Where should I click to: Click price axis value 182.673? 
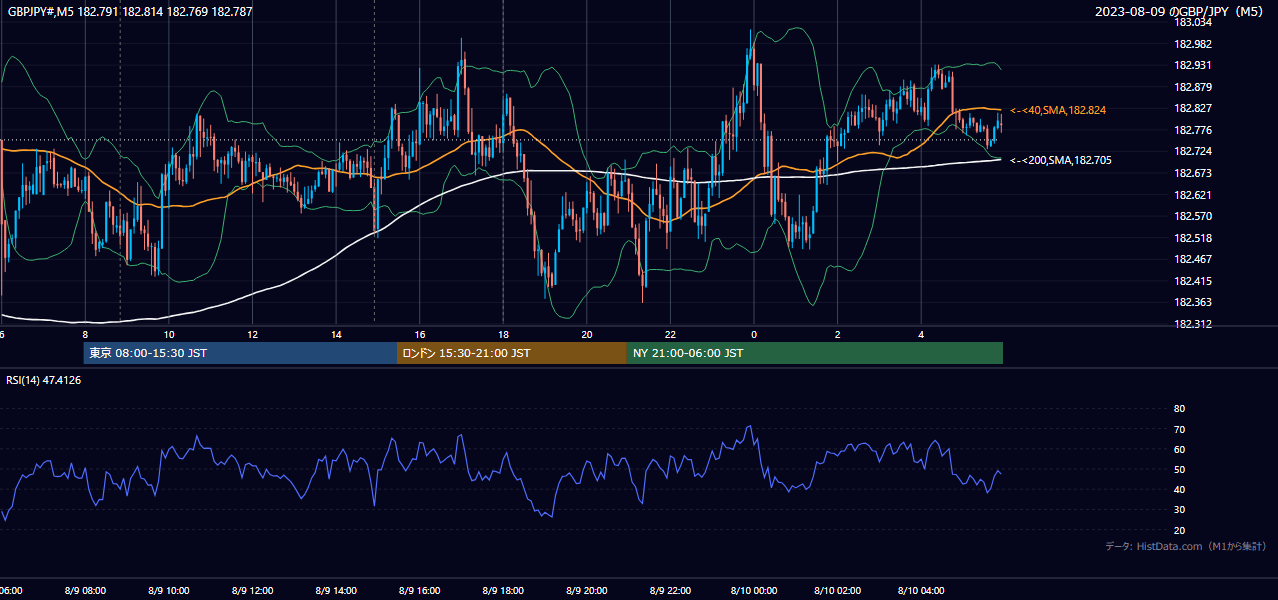click(1194, 173)
